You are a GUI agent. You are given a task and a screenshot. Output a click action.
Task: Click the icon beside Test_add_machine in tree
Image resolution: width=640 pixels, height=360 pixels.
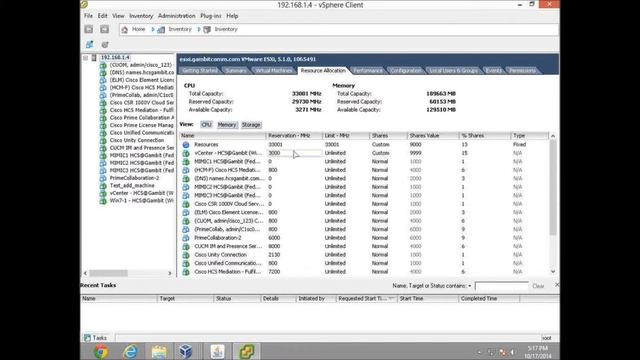(103, 186)
